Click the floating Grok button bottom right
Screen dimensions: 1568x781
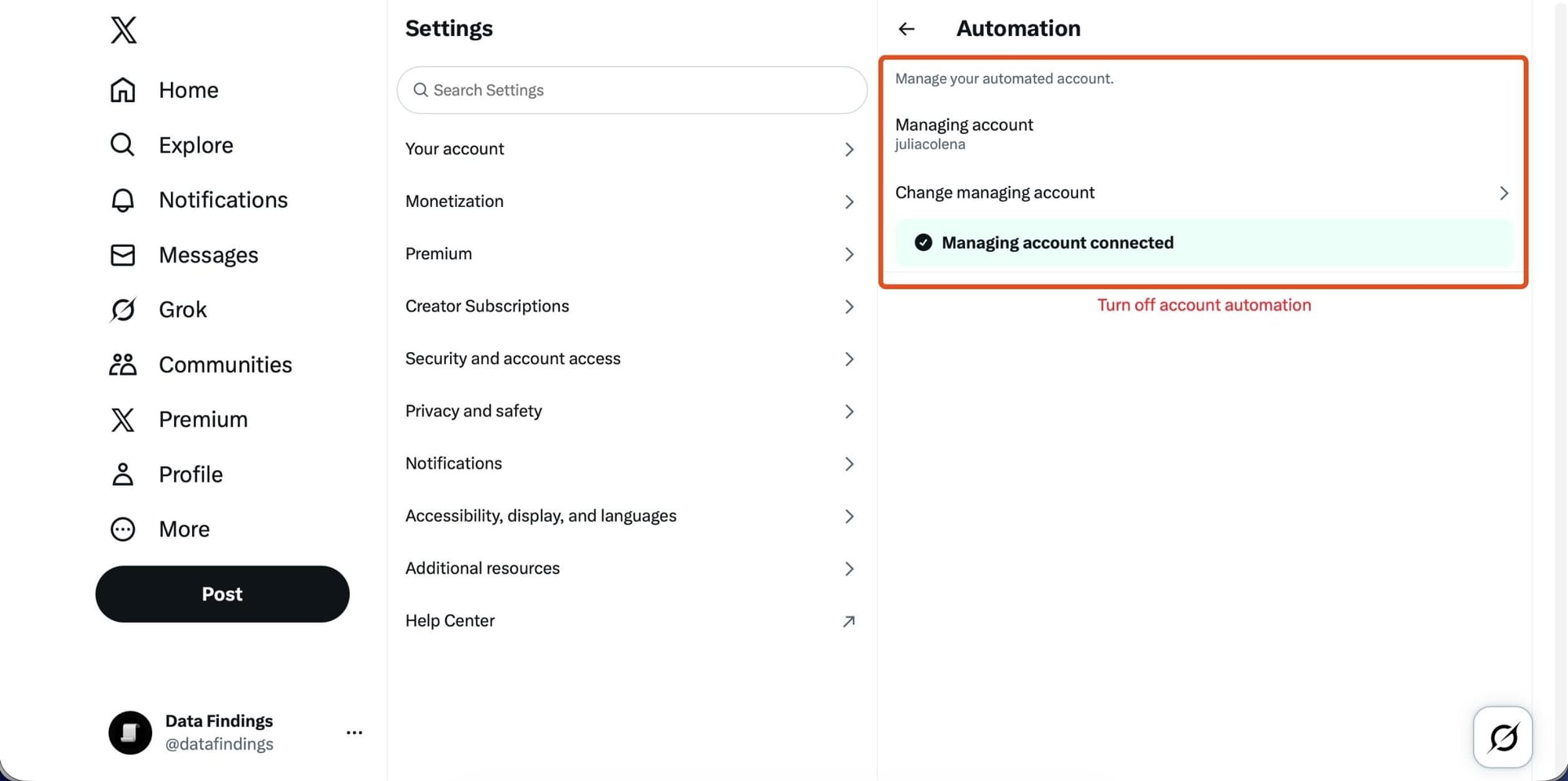click(1502, 737)
